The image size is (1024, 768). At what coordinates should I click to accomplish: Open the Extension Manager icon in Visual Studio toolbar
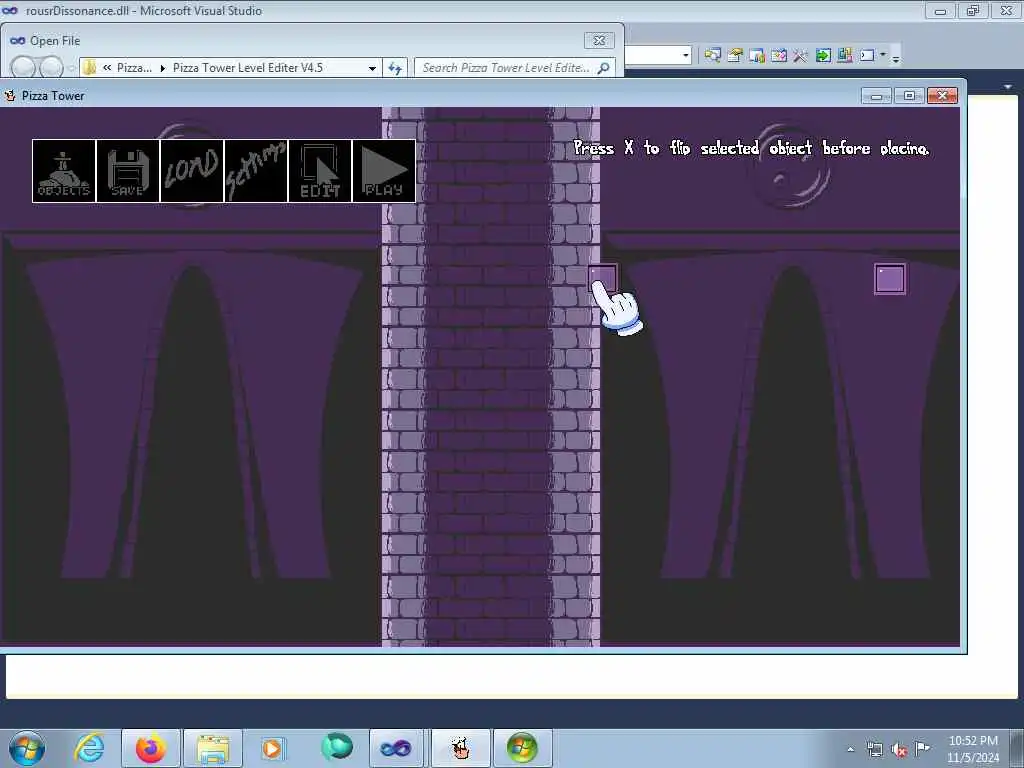(844, 56)
